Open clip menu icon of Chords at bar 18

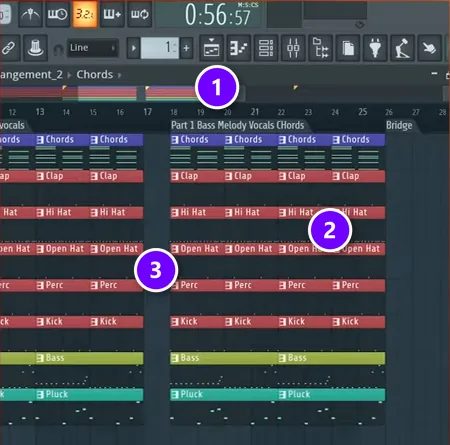pyautogui.click(x=175, y=140)
